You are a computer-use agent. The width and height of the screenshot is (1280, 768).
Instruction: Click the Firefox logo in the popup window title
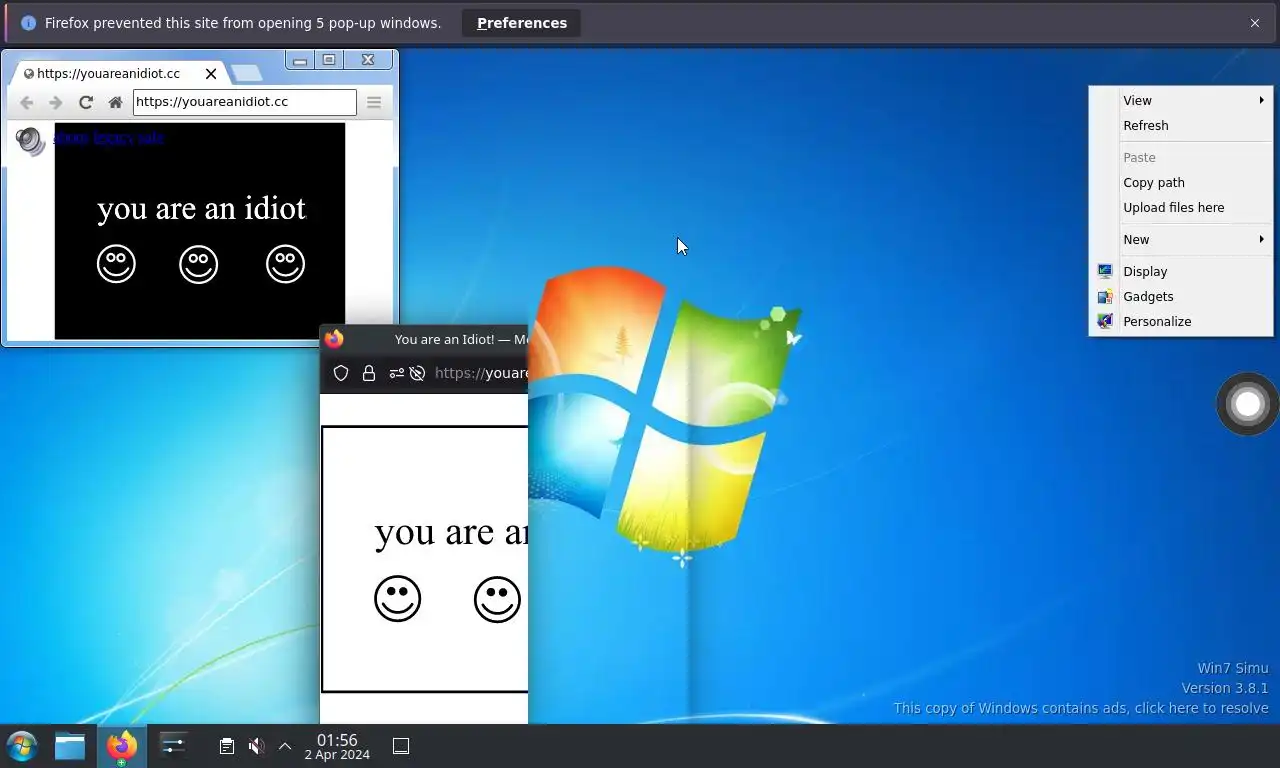coord(334,339)
